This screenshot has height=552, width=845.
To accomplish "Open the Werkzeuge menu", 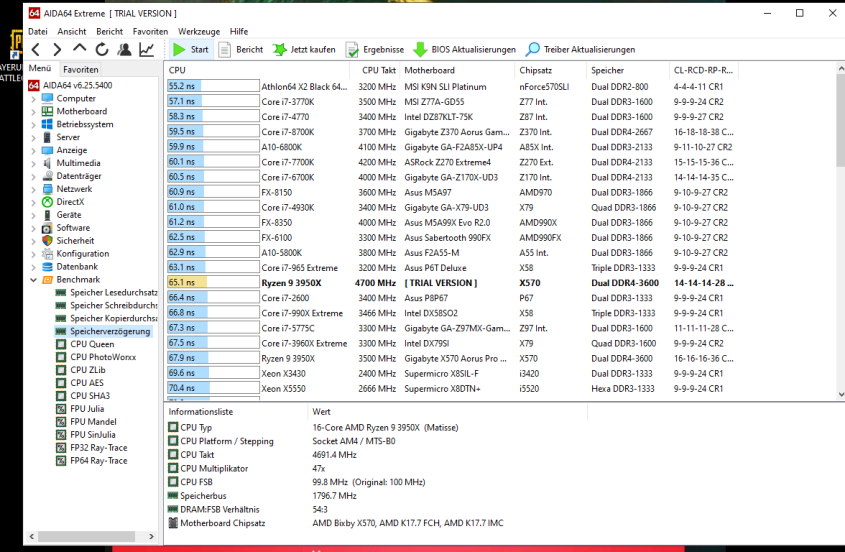I will coord(199,31).
